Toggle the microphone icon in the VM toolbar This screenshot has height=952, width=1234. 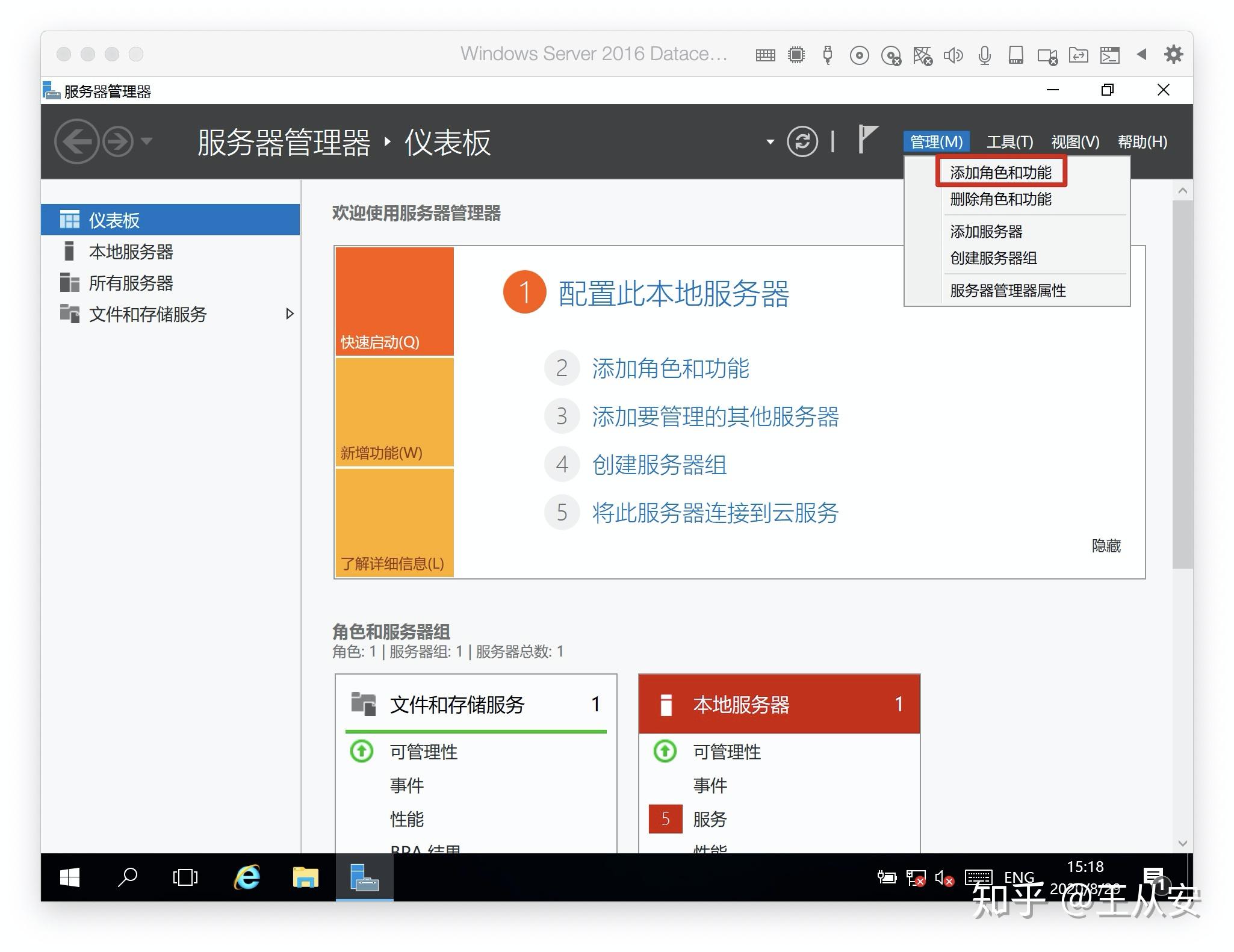985,55
